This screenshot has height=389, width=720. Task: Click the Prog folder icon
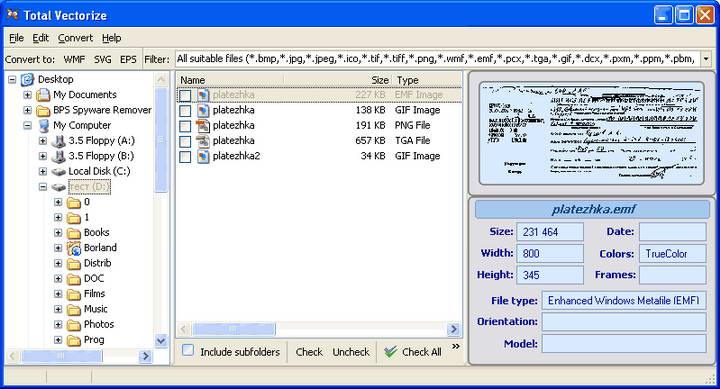coord(74,340)
